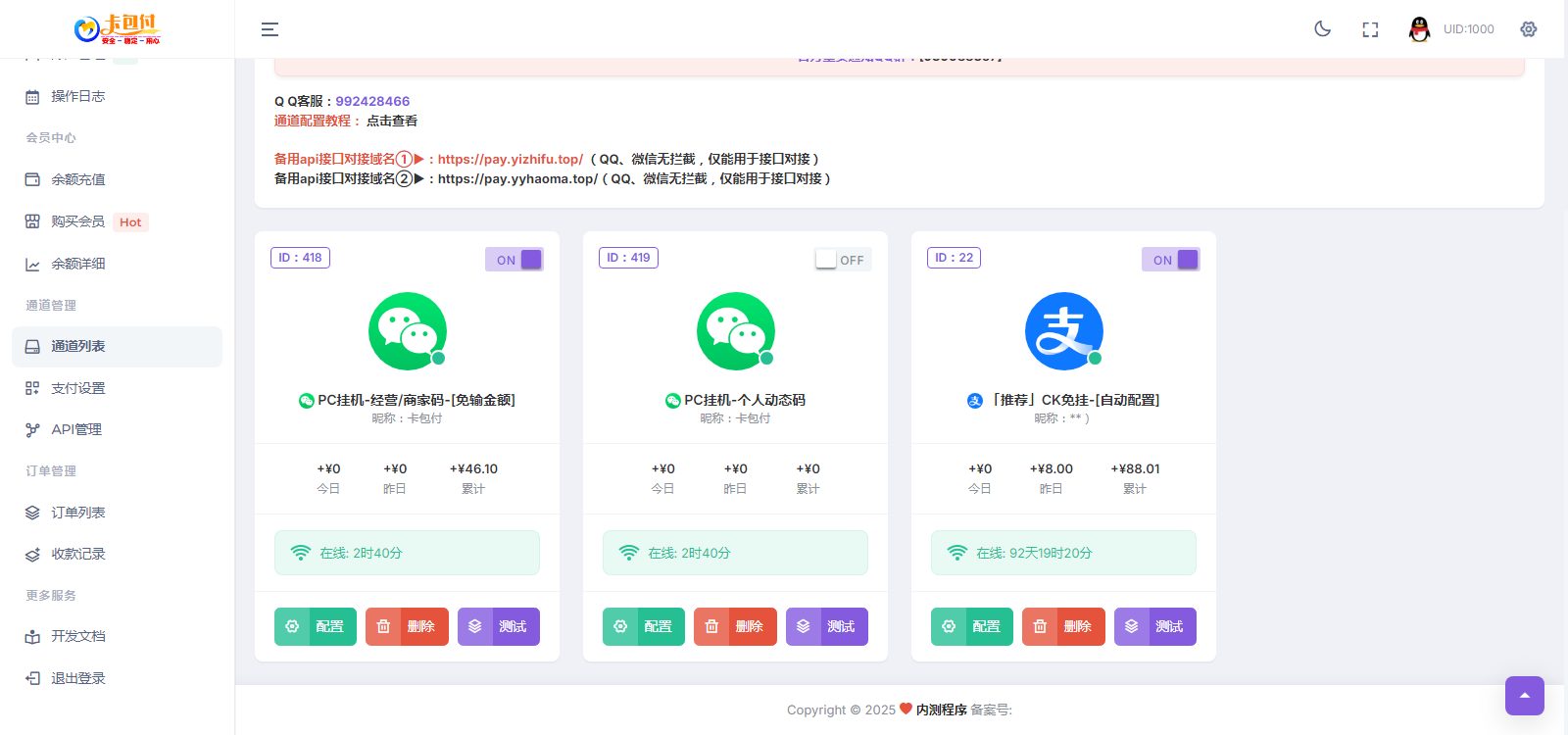The image size is (1568, 735).
Task: Turn off channel ID 418 switch
Action: click(514, 260)
